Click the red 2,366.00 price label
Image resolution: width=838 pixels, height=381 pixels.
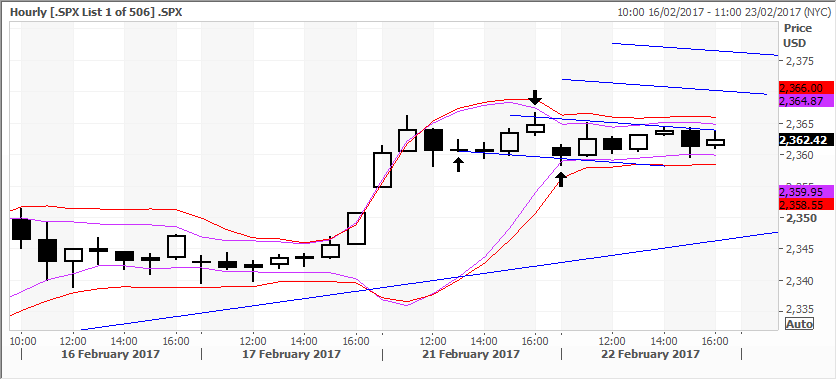click(806, 88)
